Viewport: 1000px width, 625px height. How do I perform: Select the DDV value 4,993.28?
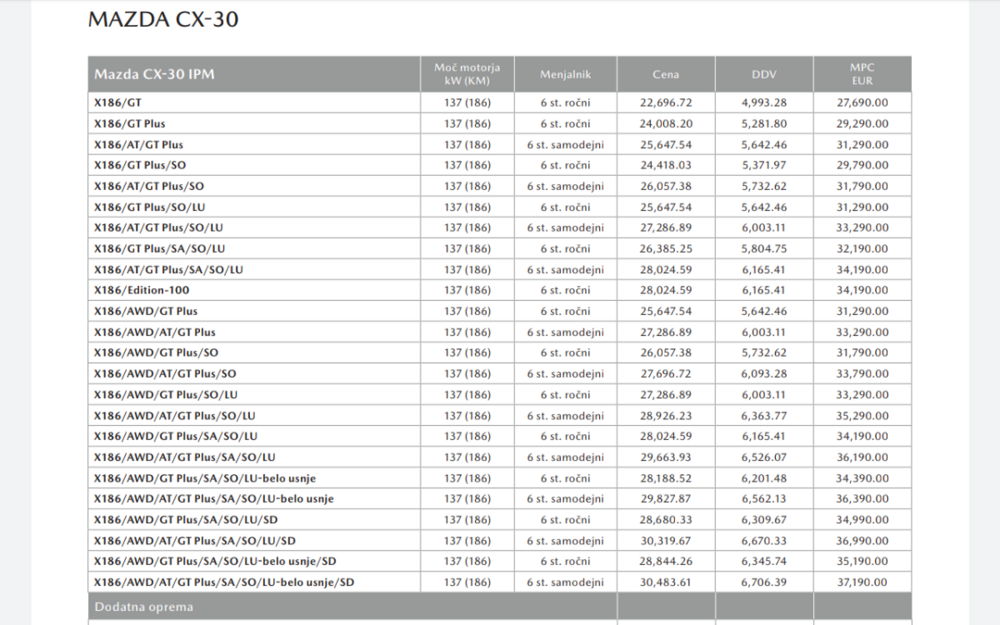766,102
